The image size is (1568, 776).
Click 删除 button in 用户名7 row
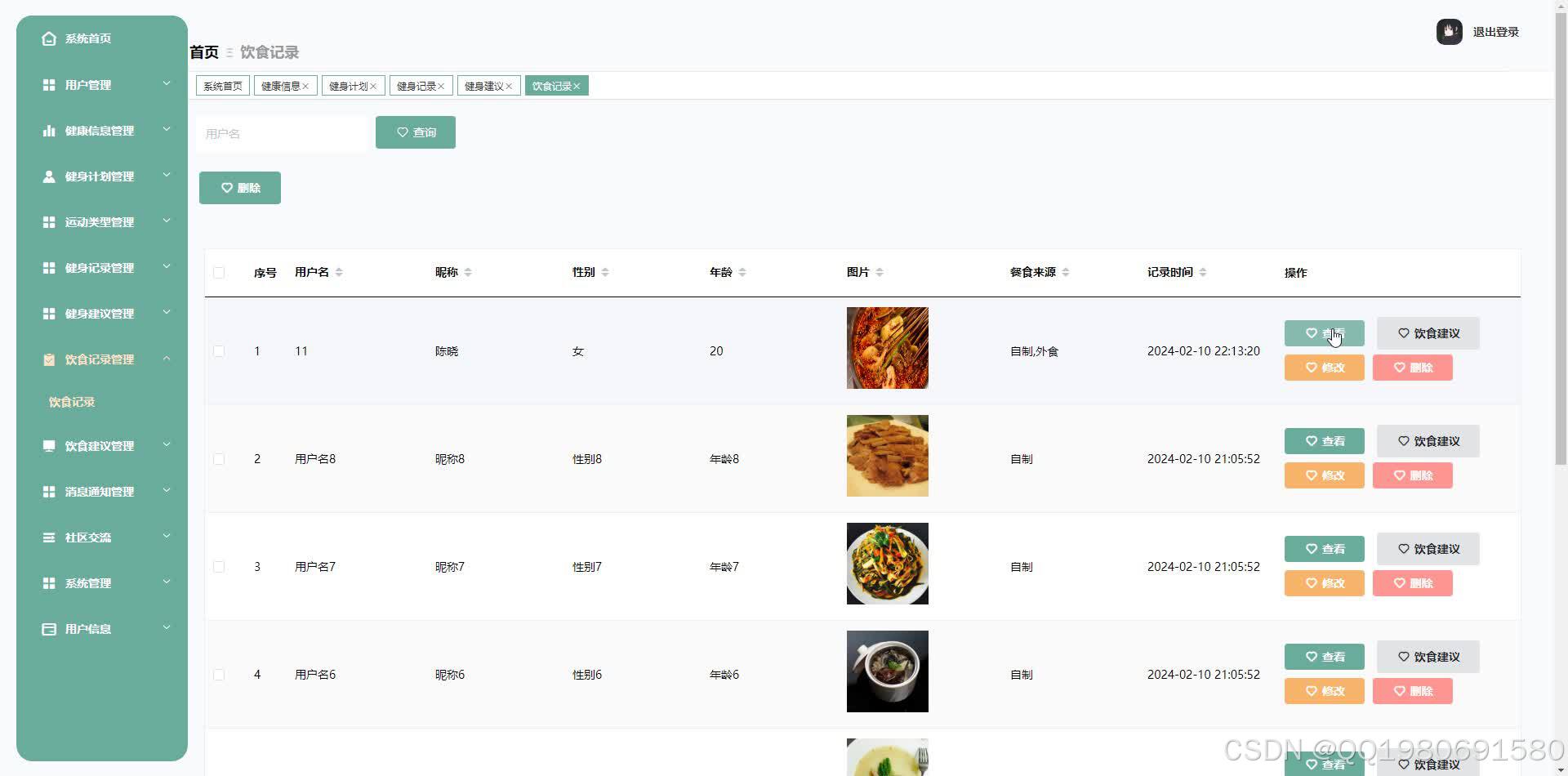(1413, 583)
